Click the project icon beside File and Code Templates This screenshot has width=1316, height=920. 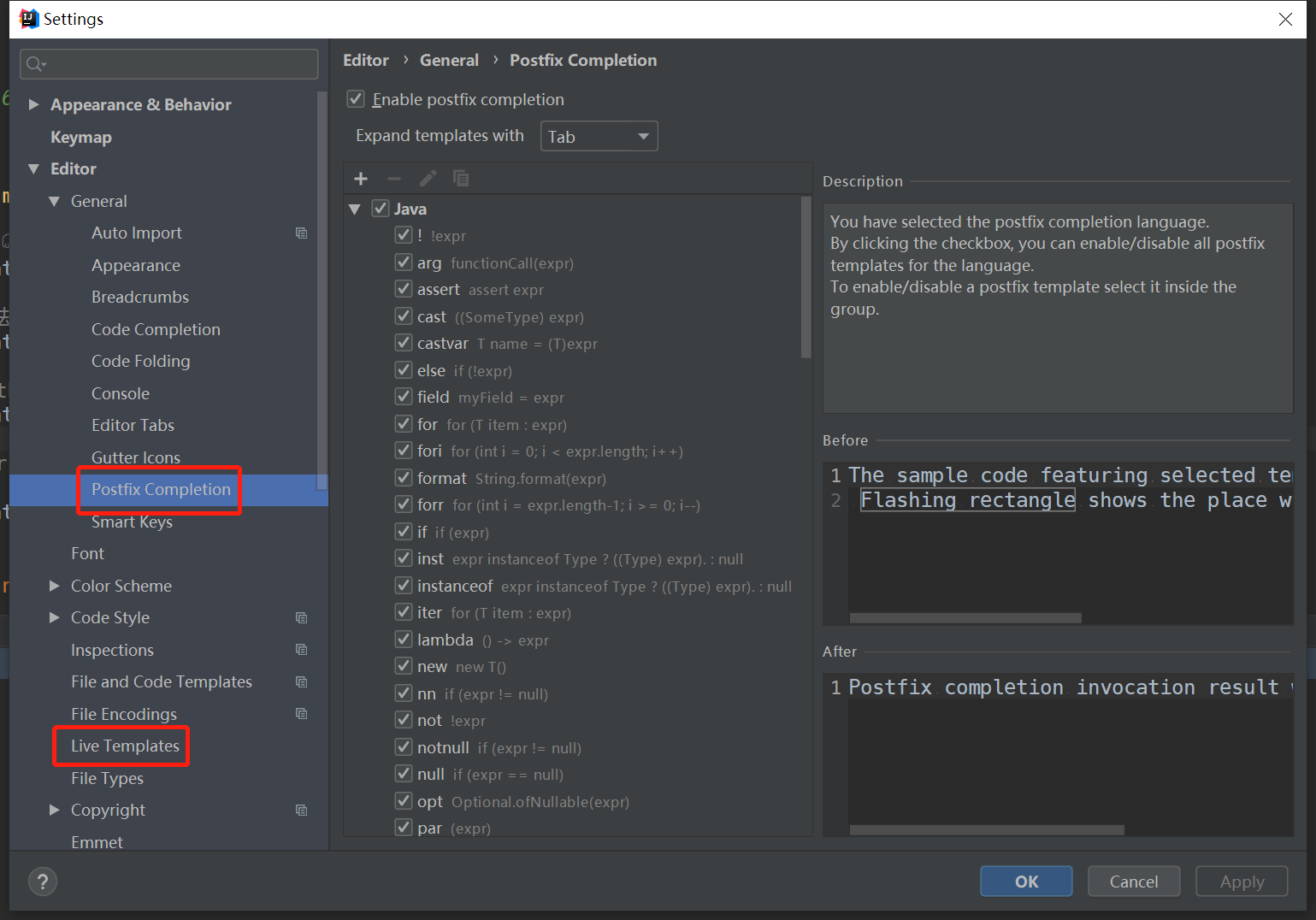pyautogui.click(x=301, y=682)
